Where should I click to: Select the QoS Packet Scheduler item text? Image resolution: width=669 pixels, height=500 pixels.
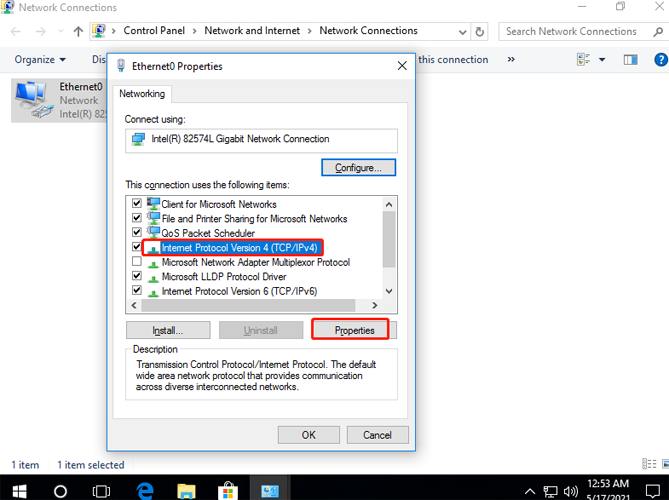208,233
